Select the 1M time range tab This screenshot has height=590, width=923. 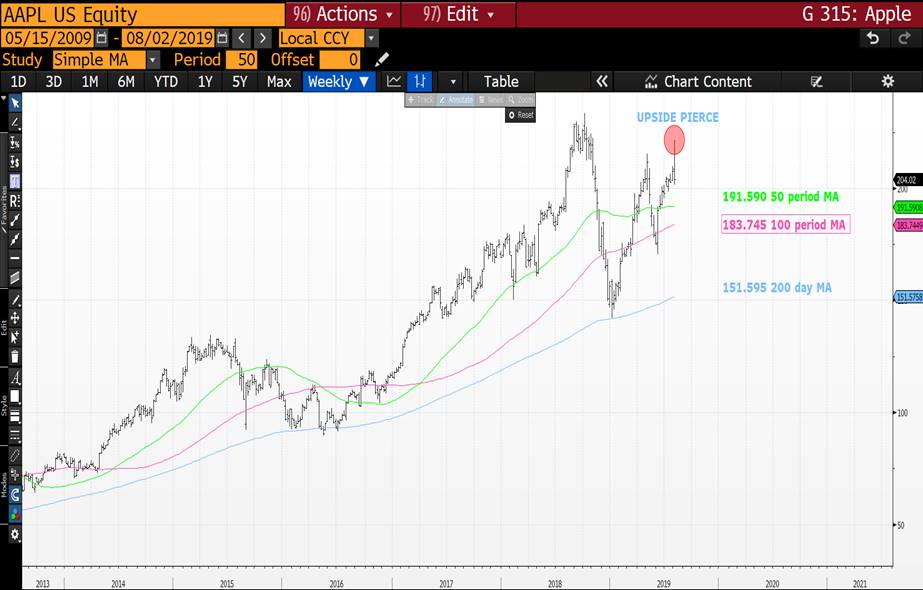pos(89,81)
